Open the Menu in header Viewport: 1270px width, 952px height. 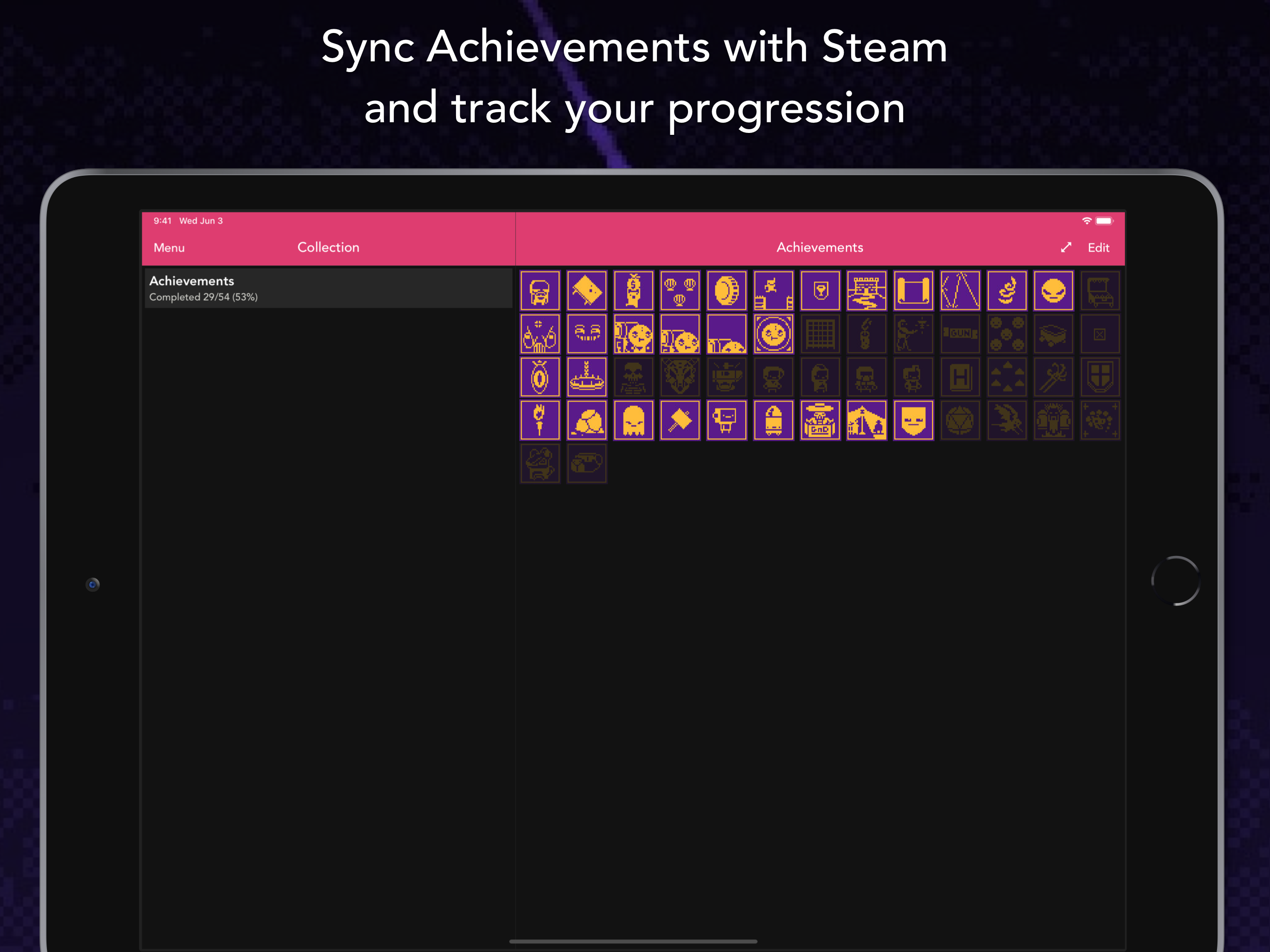coord(169,247)
